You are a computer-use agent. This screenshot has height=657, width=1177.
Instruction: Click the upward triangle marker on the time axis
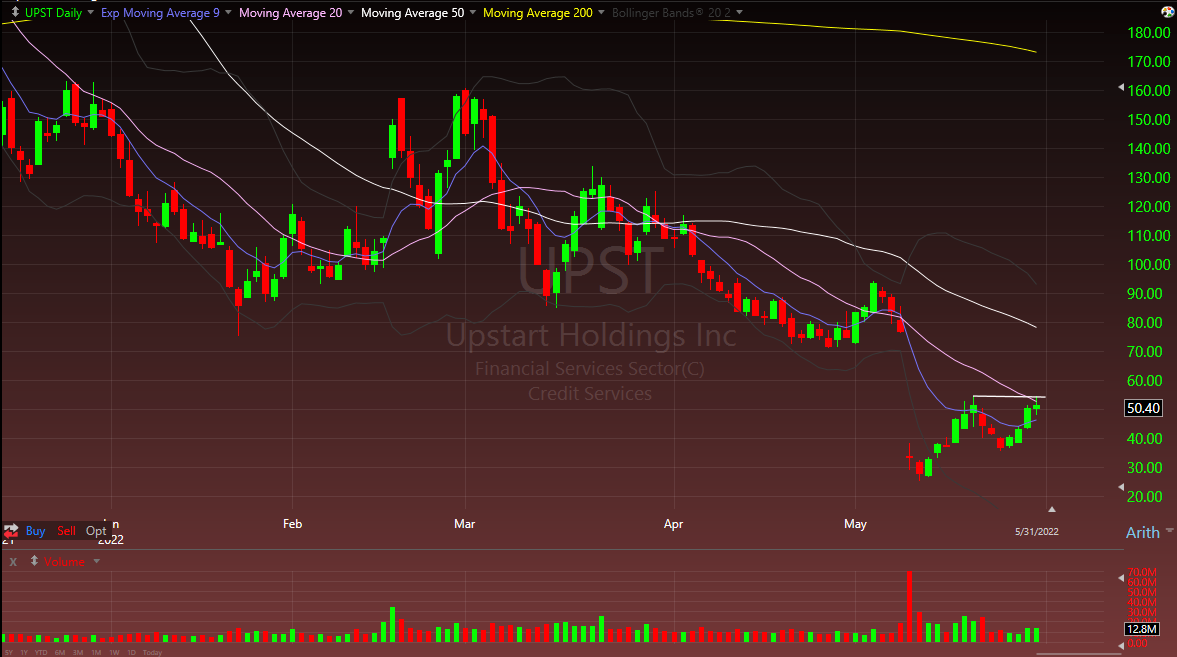point(1052,509)
